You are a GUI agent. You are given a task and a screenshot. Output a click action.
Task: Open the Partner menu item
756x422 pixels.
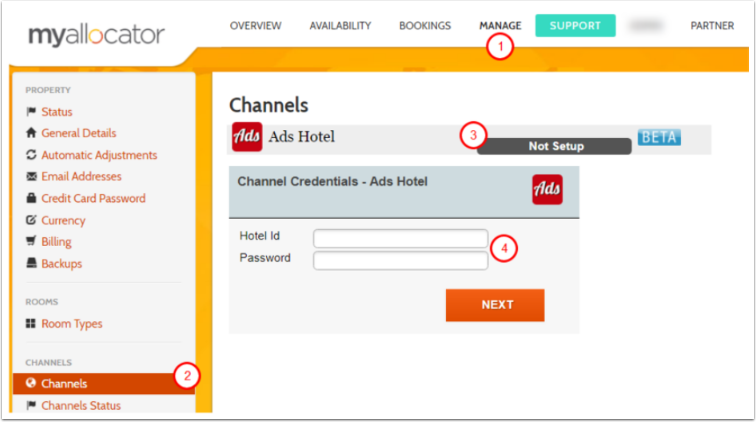point(712,26)
